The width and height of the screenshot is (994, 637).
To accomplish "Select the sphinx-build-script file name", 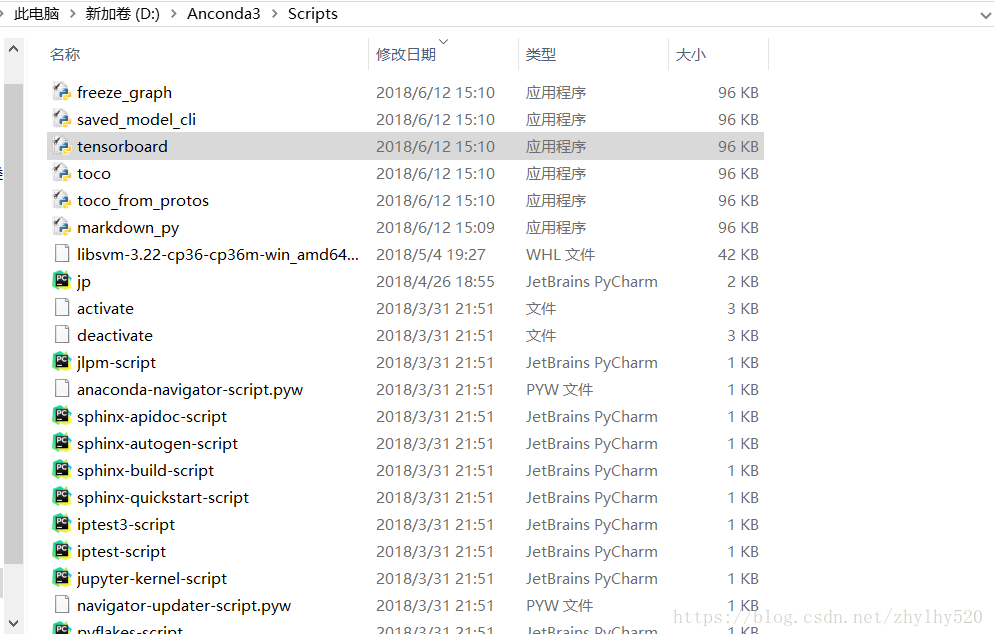I will coord(145,471).
